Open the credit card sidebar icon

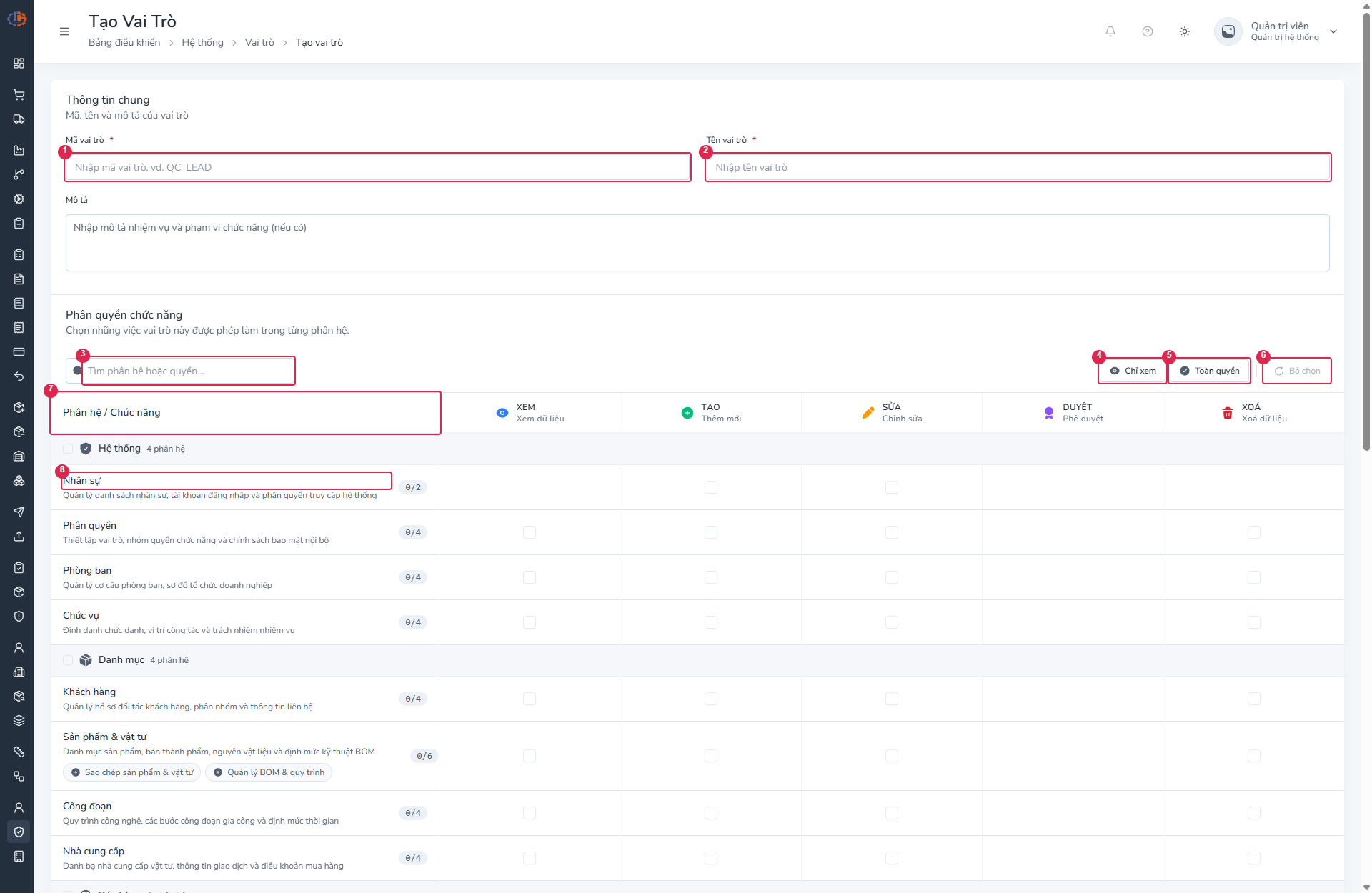19,352
